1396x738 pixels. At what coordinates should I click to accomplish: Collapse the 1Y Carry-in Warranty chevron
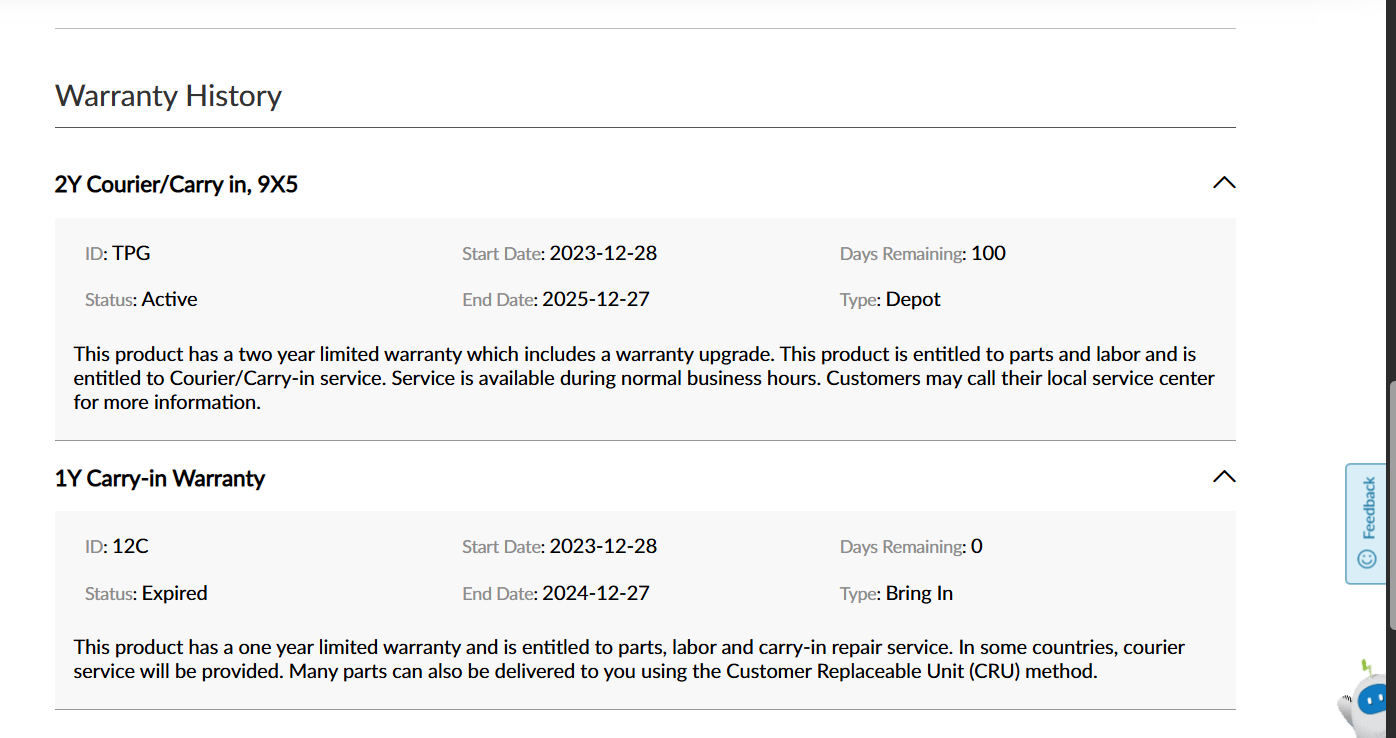click(x=1224, y=476)
